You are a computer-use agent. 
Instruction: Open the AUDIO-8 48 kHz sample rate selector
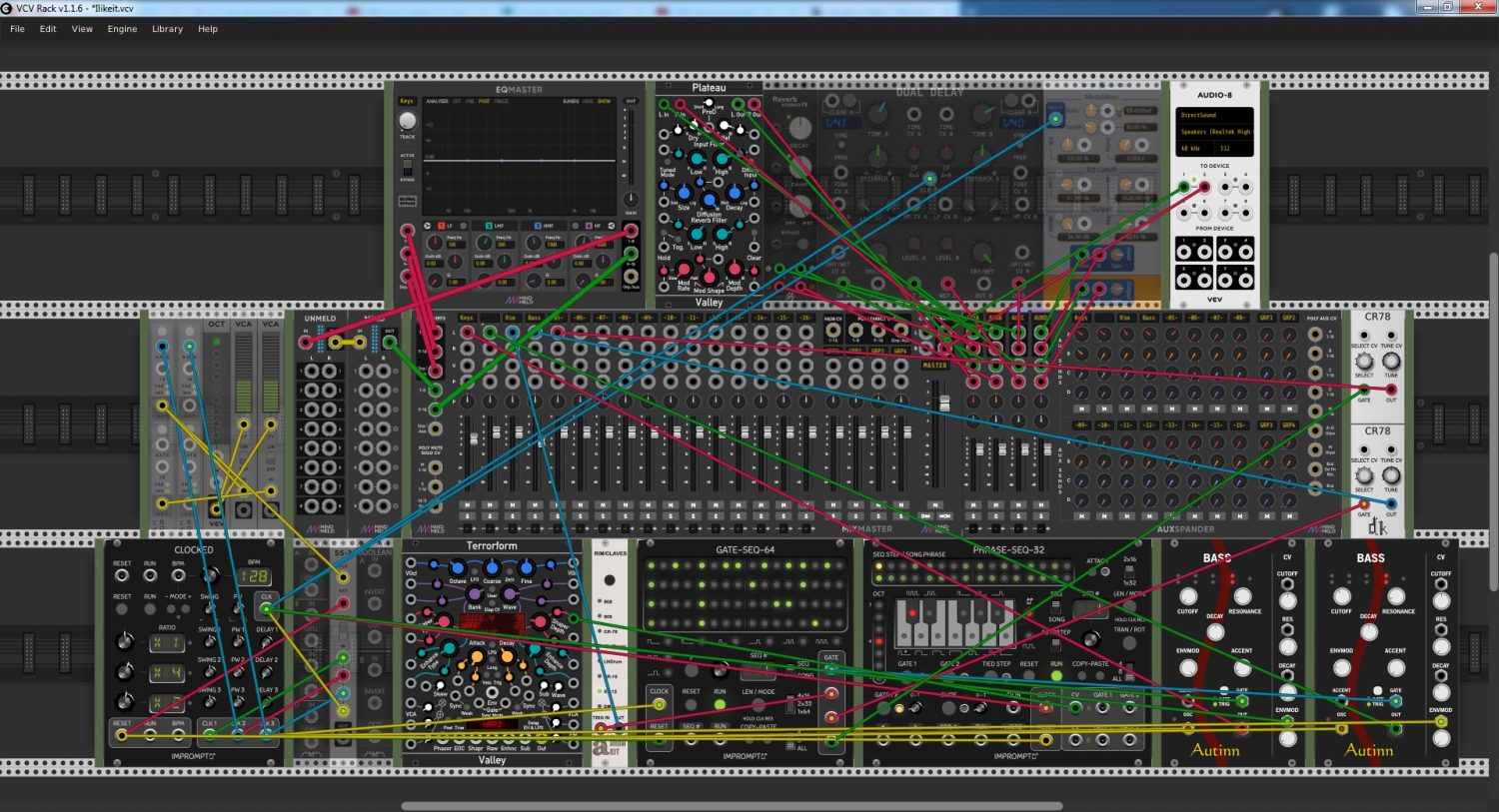point(1194,149)
